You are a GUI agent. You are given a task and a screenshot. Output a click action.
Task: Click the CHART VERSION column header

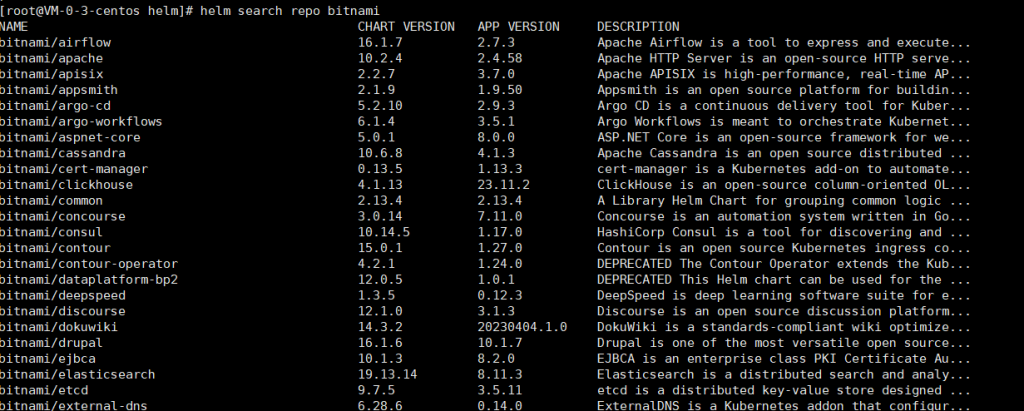(x=405, y=26)
